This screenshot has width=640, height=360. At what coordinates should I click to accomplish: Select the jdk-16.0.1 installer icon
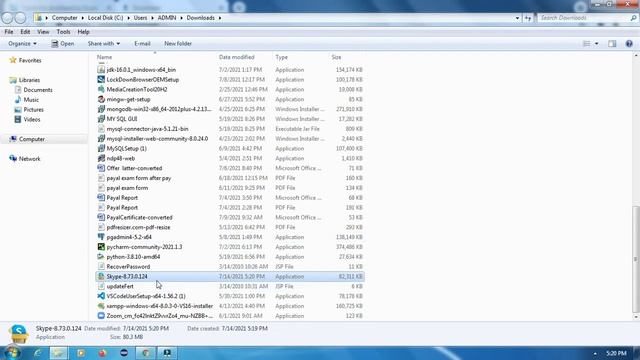[101, 70]
